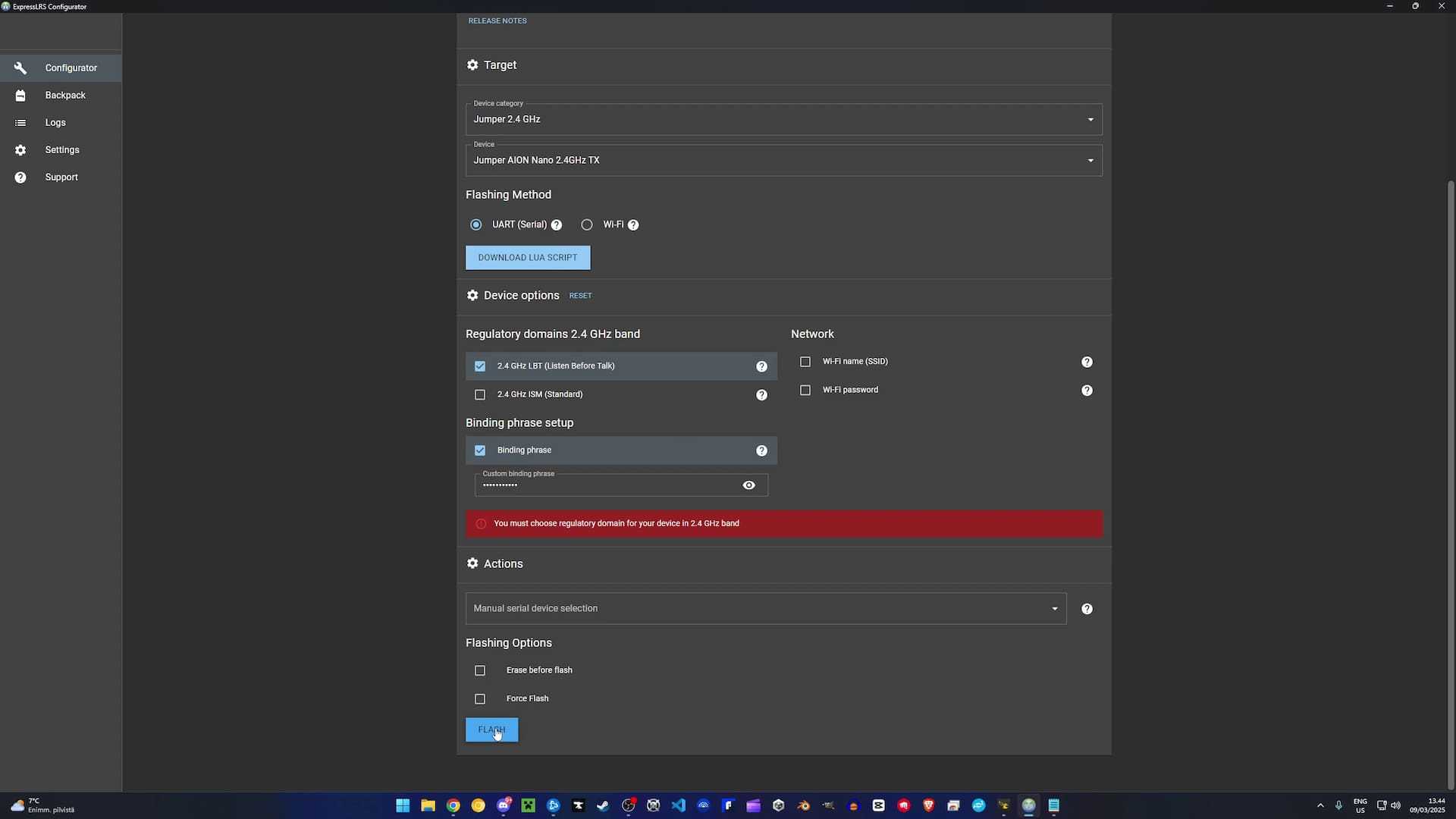This screenshot has width=1456, height=819.
Task: Show hidden system tray icons chevron
Action: (1320, 805)
